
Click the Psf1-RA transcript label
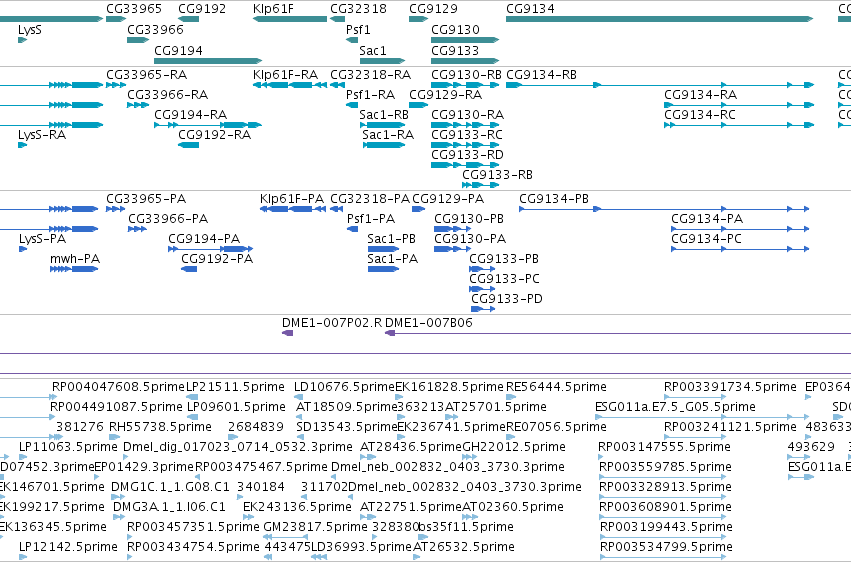pos(370,94)
